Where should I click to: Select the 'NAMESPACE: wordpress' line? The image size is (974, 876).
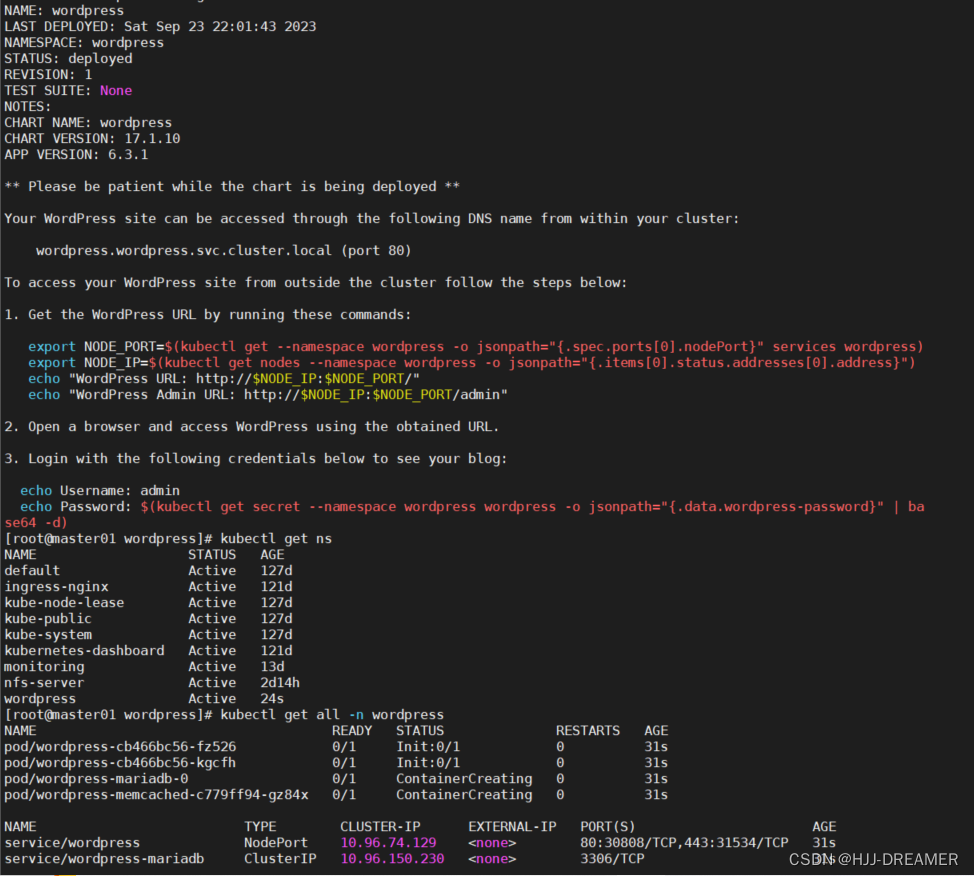coord(84,43)
